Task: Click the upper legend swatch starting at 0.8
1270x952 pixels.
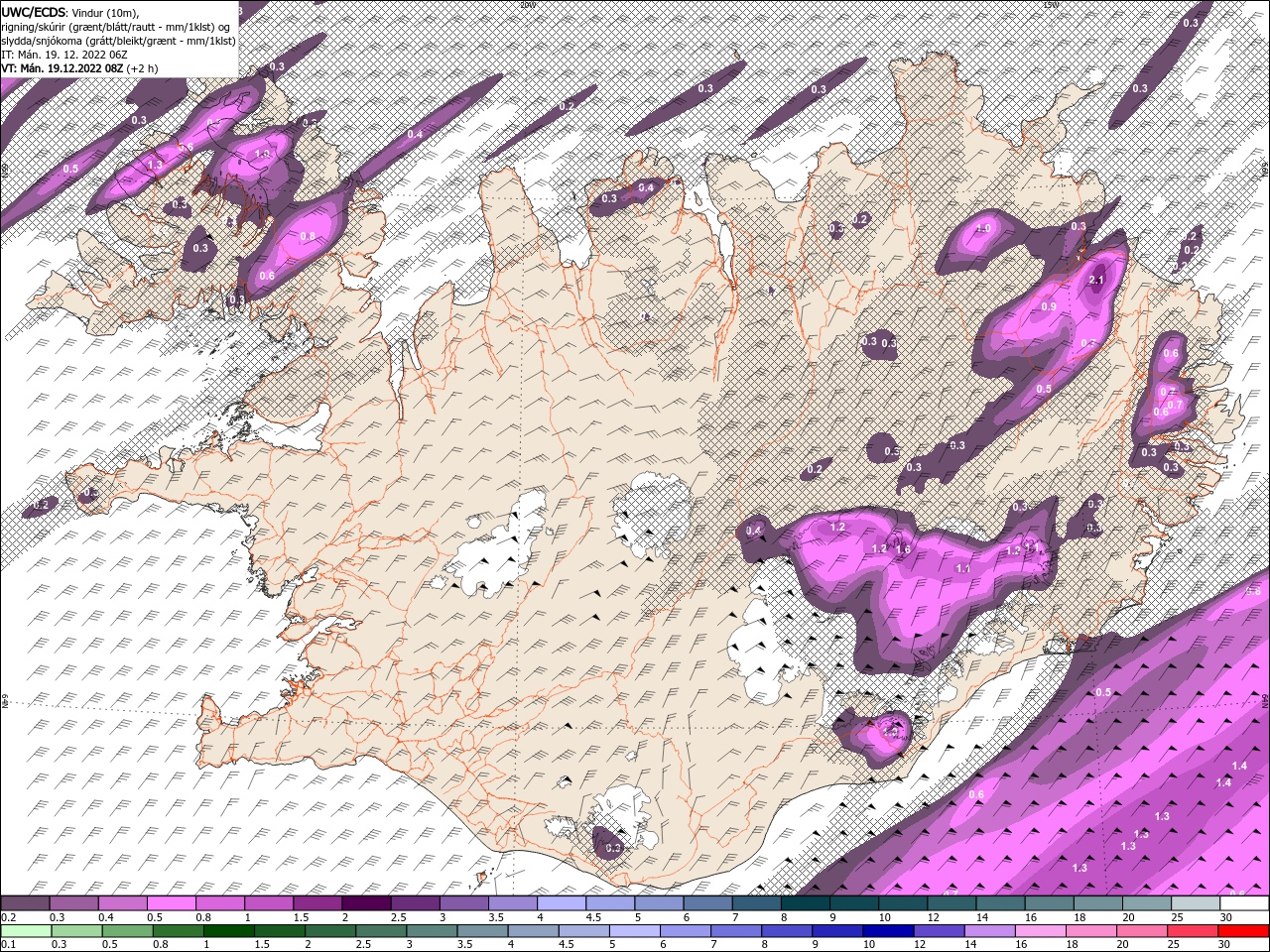Action: tap(220, 903)
